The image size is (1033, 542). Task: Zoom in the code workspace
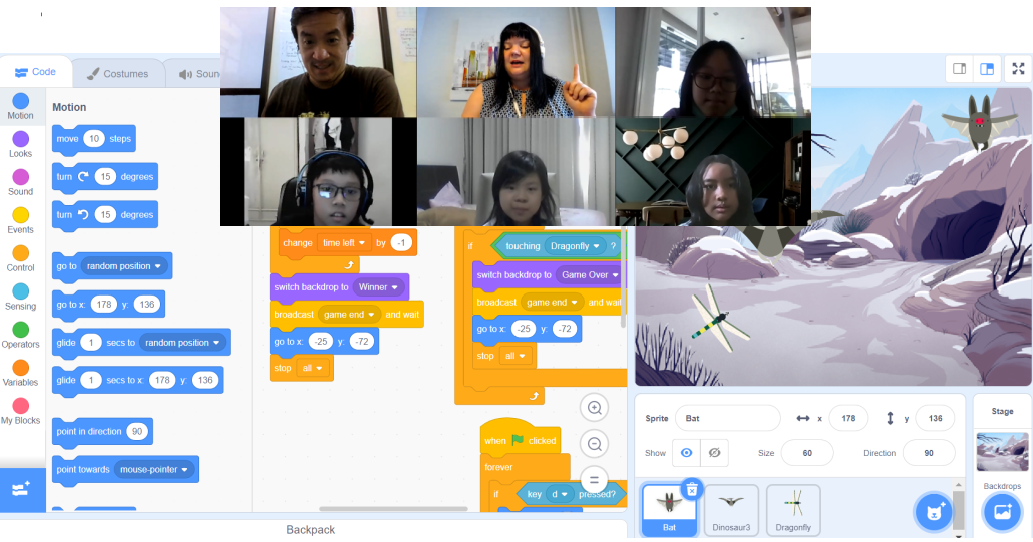pos(594,408)
